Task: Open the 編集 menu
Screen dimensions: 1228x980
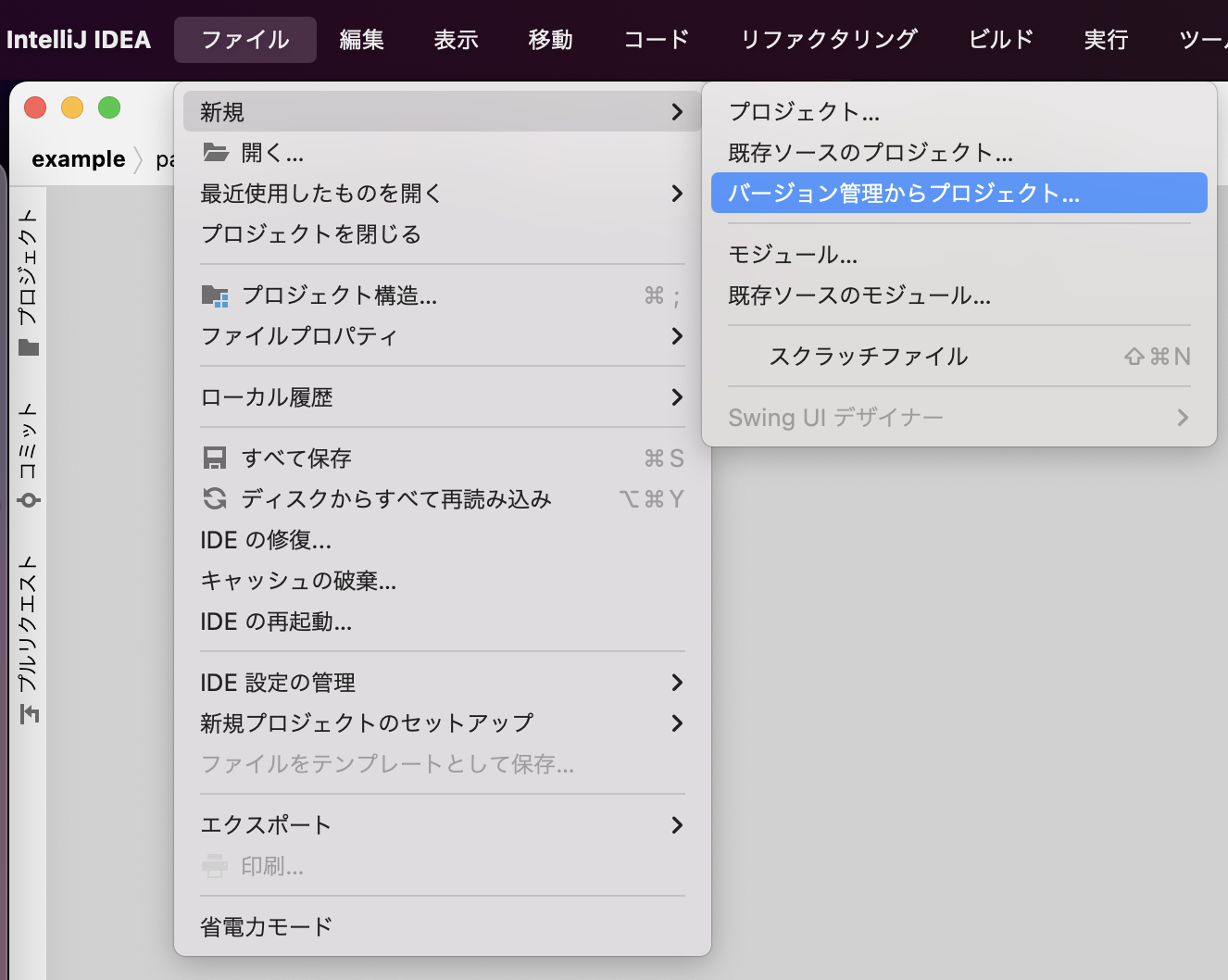Action: pyautogui.click(x=361, y=40)
